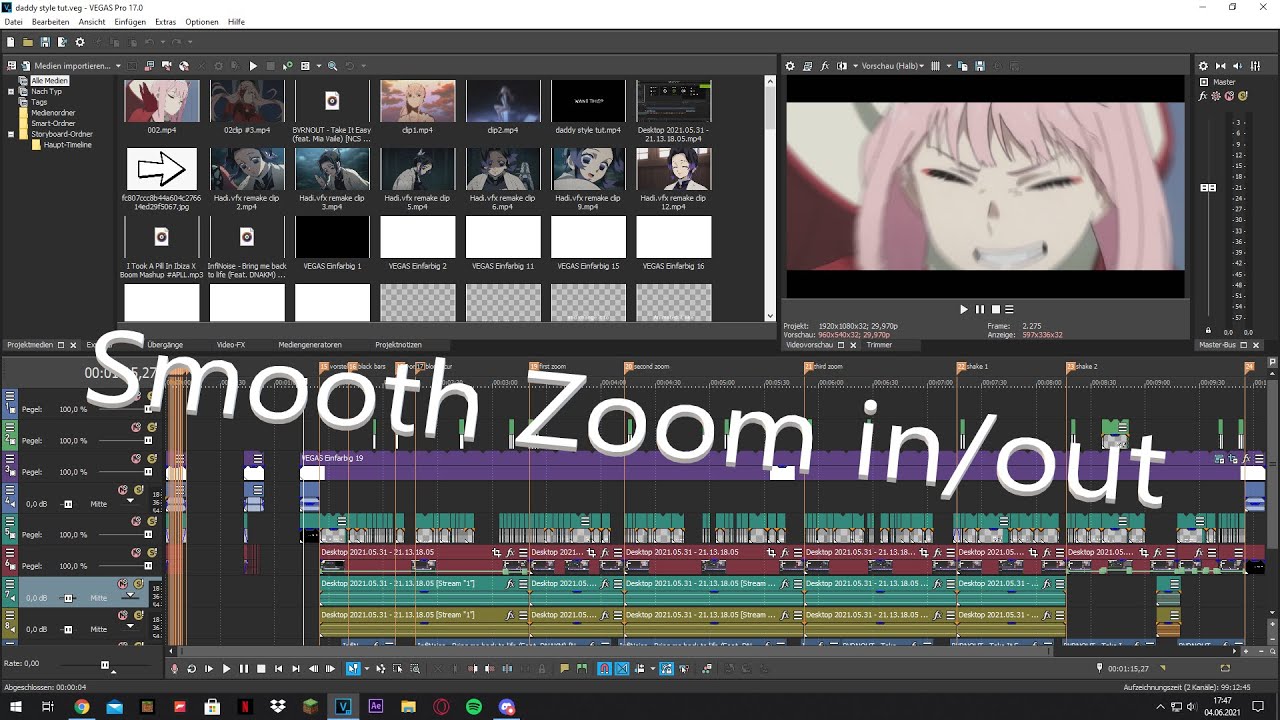Stop playback in timeline transport bar
1280x720 pixels.
point(261,669)
